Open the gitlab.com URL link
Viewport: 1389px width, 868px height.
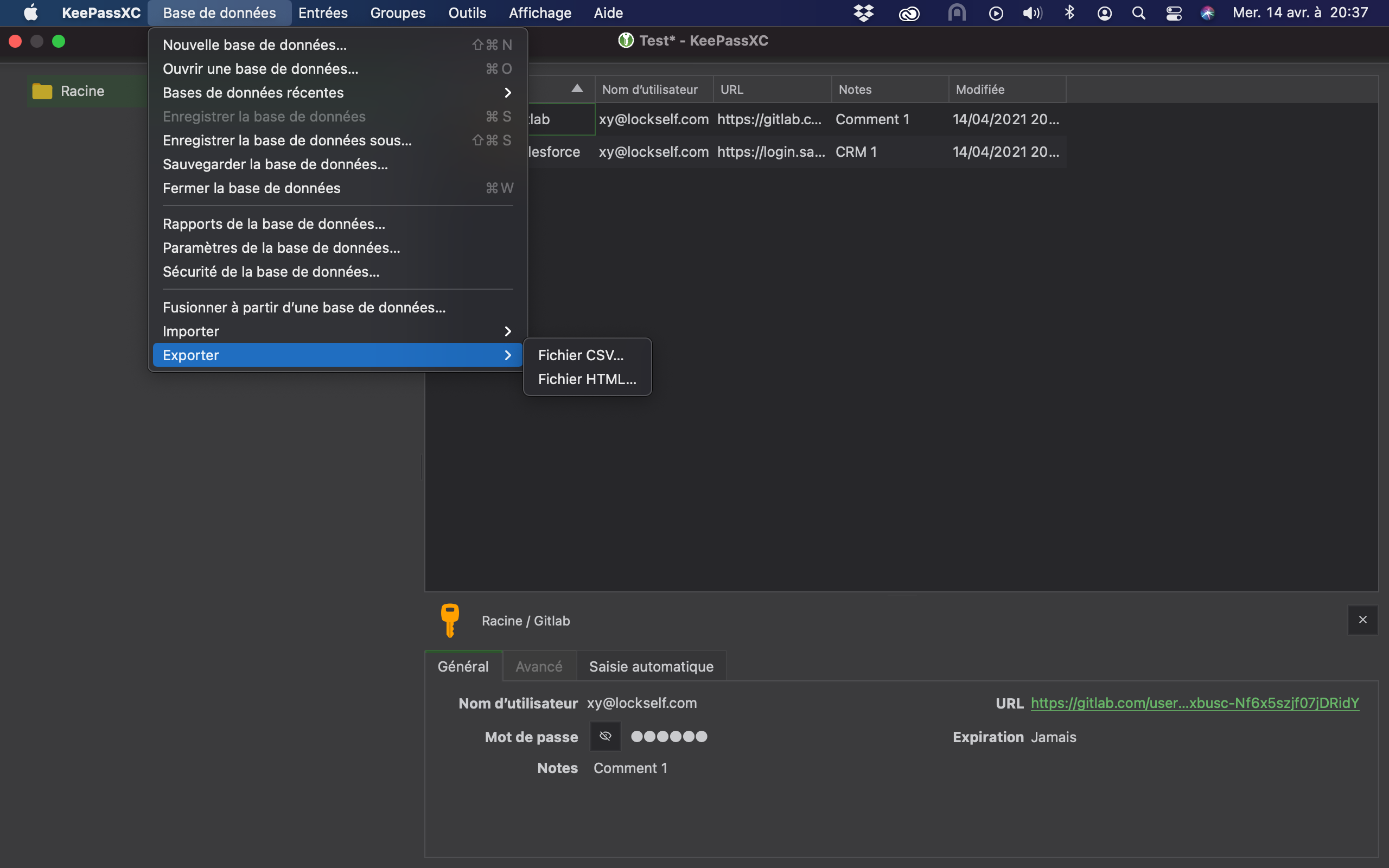point(1195,703)
